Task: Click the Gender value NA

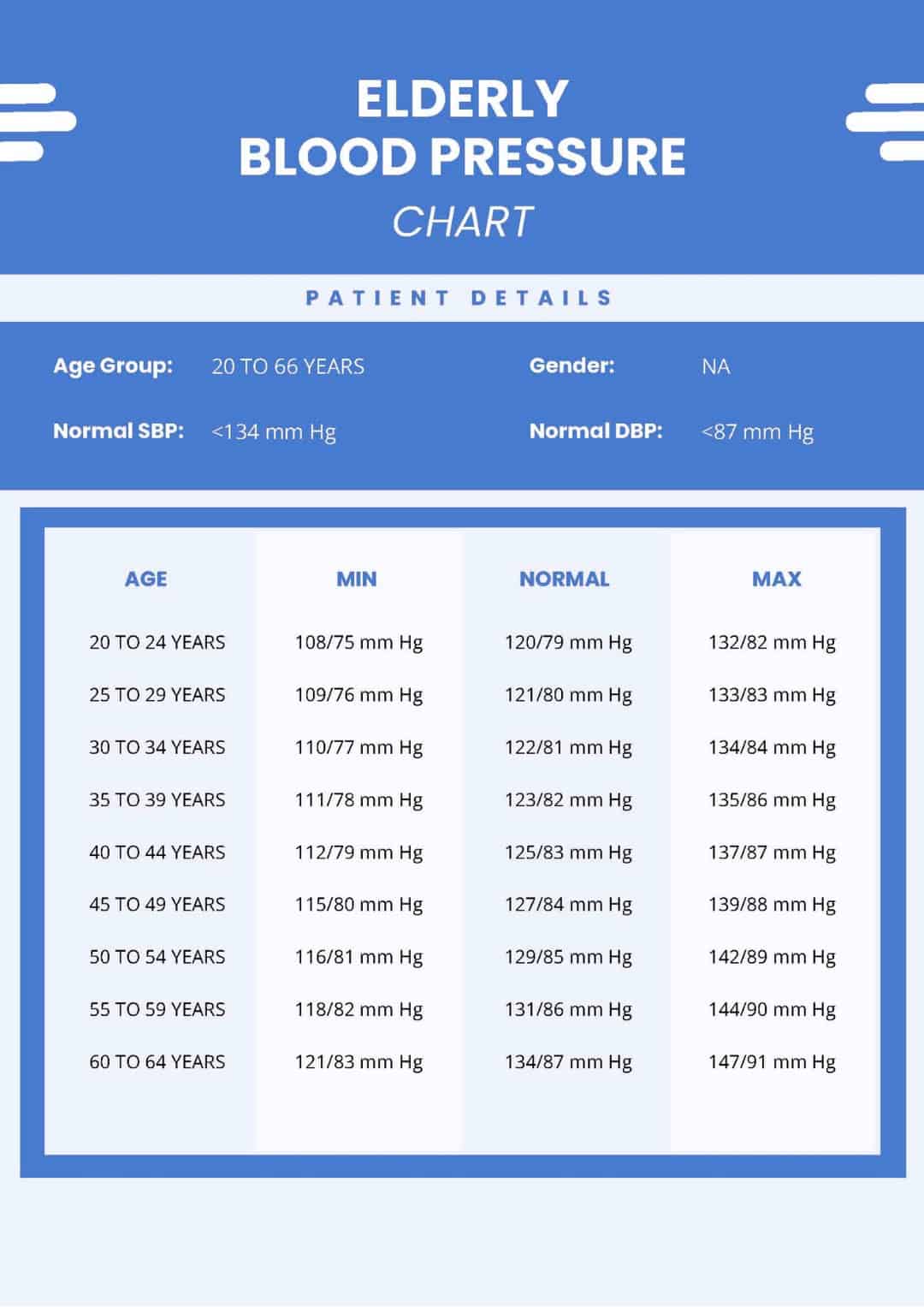Action: click(715, 366)
